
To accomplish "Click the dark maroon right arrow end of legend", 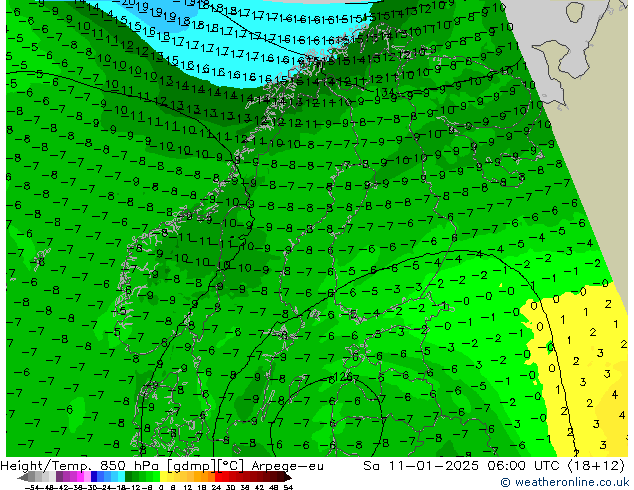I will pos(287,478).
